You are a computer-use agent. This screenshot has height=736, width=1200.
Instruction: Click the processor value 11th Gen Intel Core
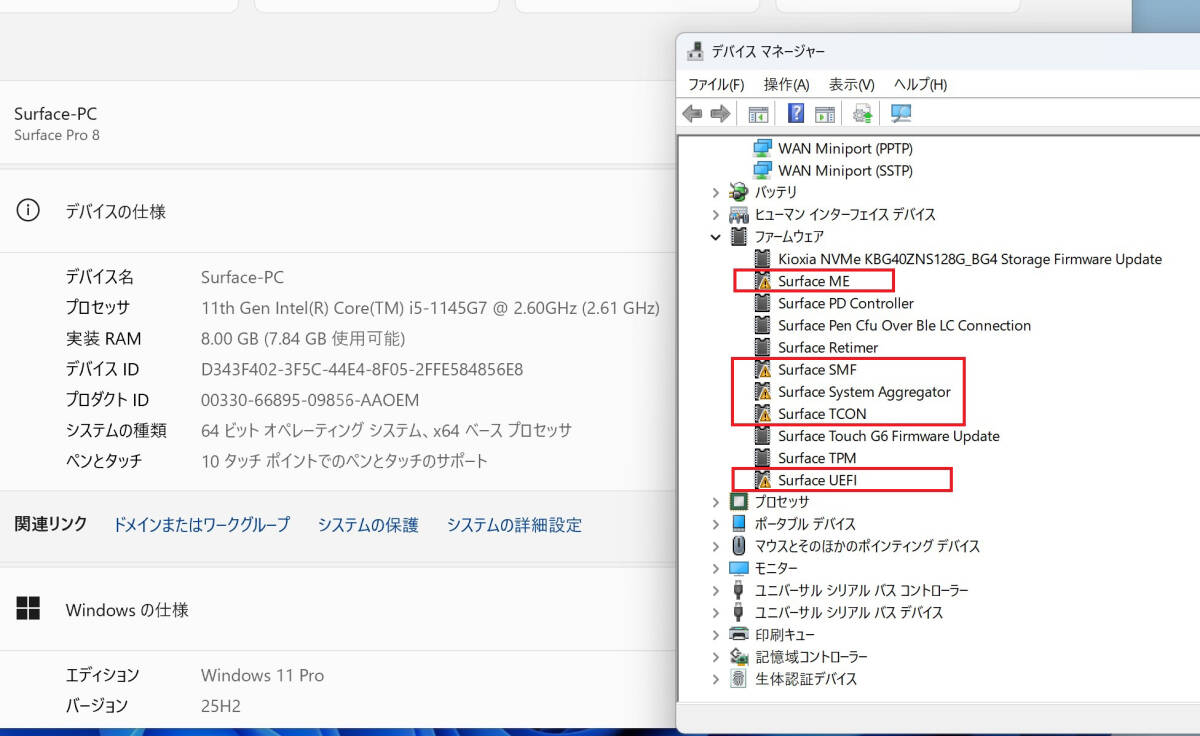(x=430, y=307)
